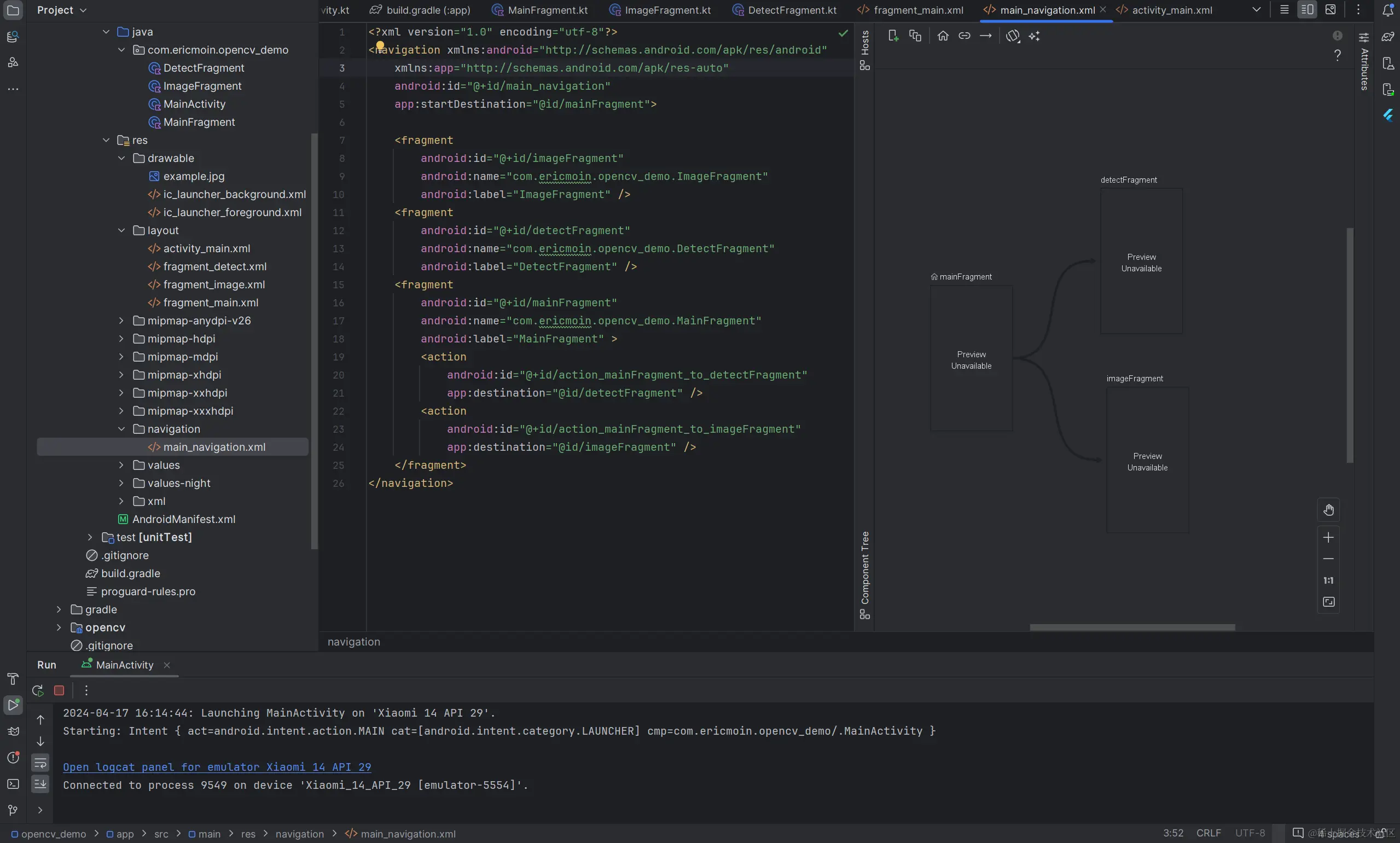This screenshot has width=1400, height=843.
Task: Set start destination with home icon
Action: [943, 36]
